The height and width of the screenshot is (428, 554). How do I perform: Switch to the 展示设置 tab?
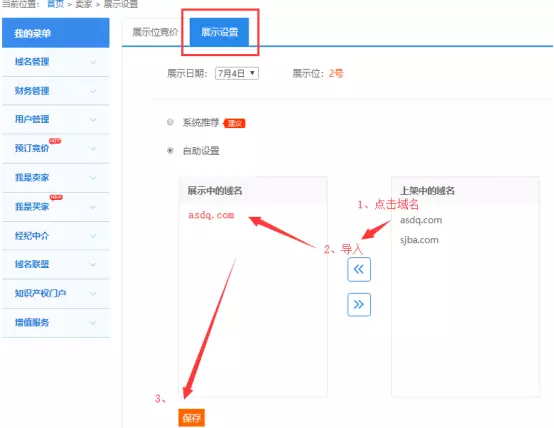(x=219, y=32)
